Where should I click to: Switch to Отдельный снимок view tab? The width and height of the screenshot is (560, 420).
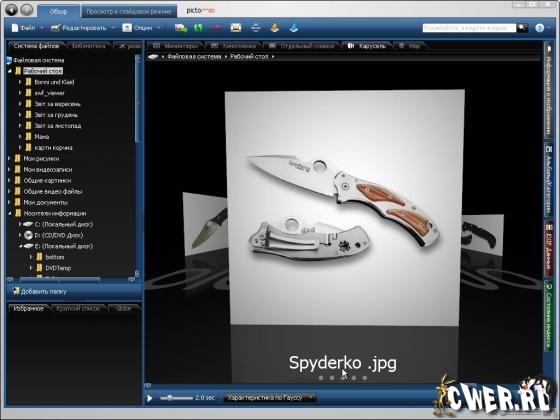[x=302, y=46]
